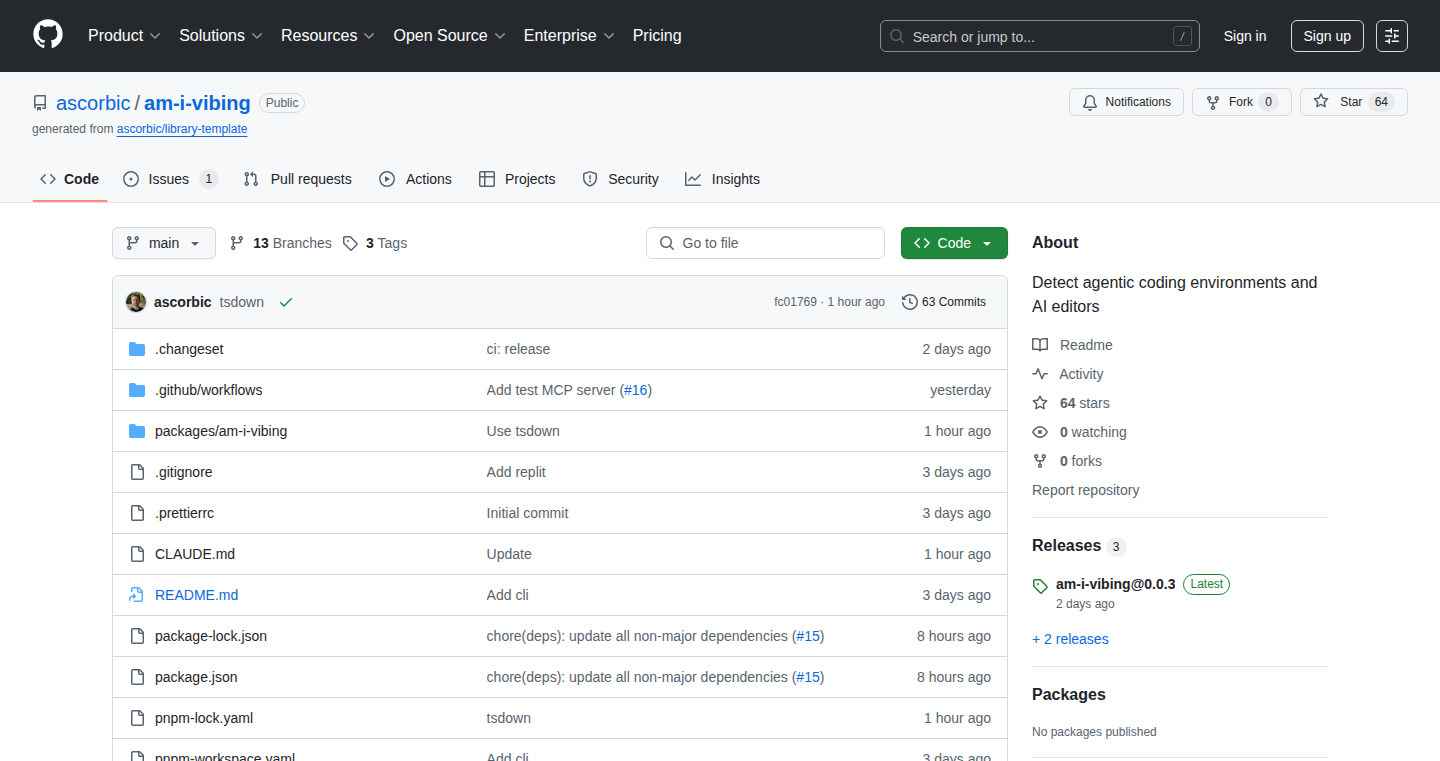The height and width of the screenshot is (761, 1440).
Task: Open the 'ci: release' commit message
Action: [x=518, y=349]
